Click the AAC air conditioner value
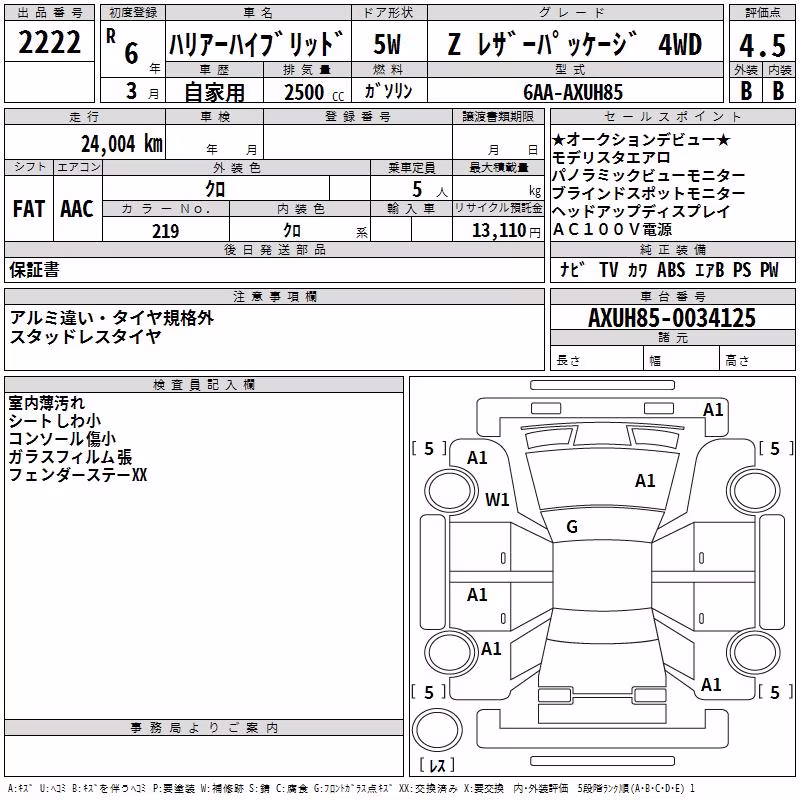Viewport: 800px width, 800px height. pyautogui.click(x=77, y=209)
